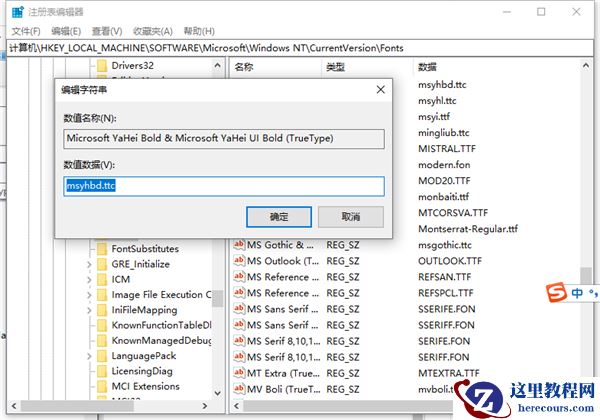The image size is (600, 420).
Task: Open the 收藏夹(A) menu
Action: click(x=153, y=31)
